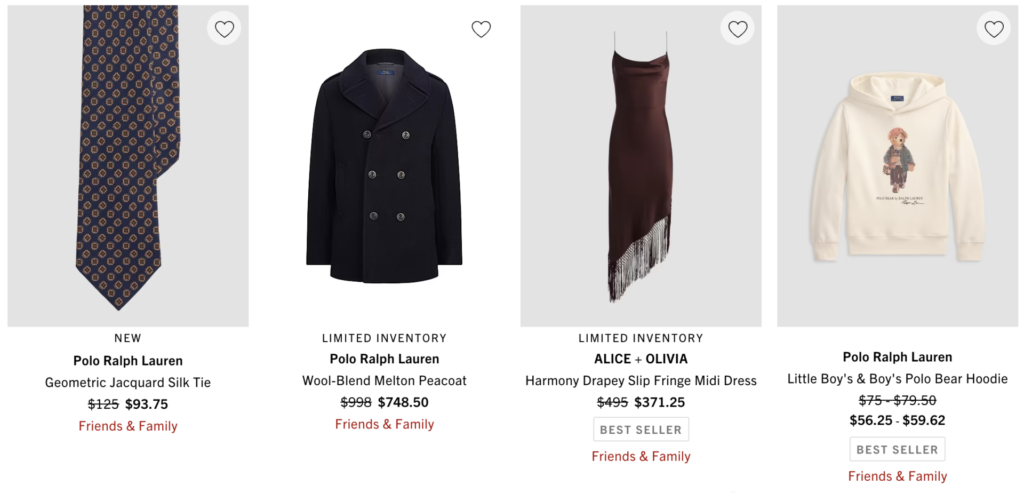Favorite the Geometric Jacquard Silk Tie with heart
Viewport: 1024px width, 493px height.
(224, 29)
